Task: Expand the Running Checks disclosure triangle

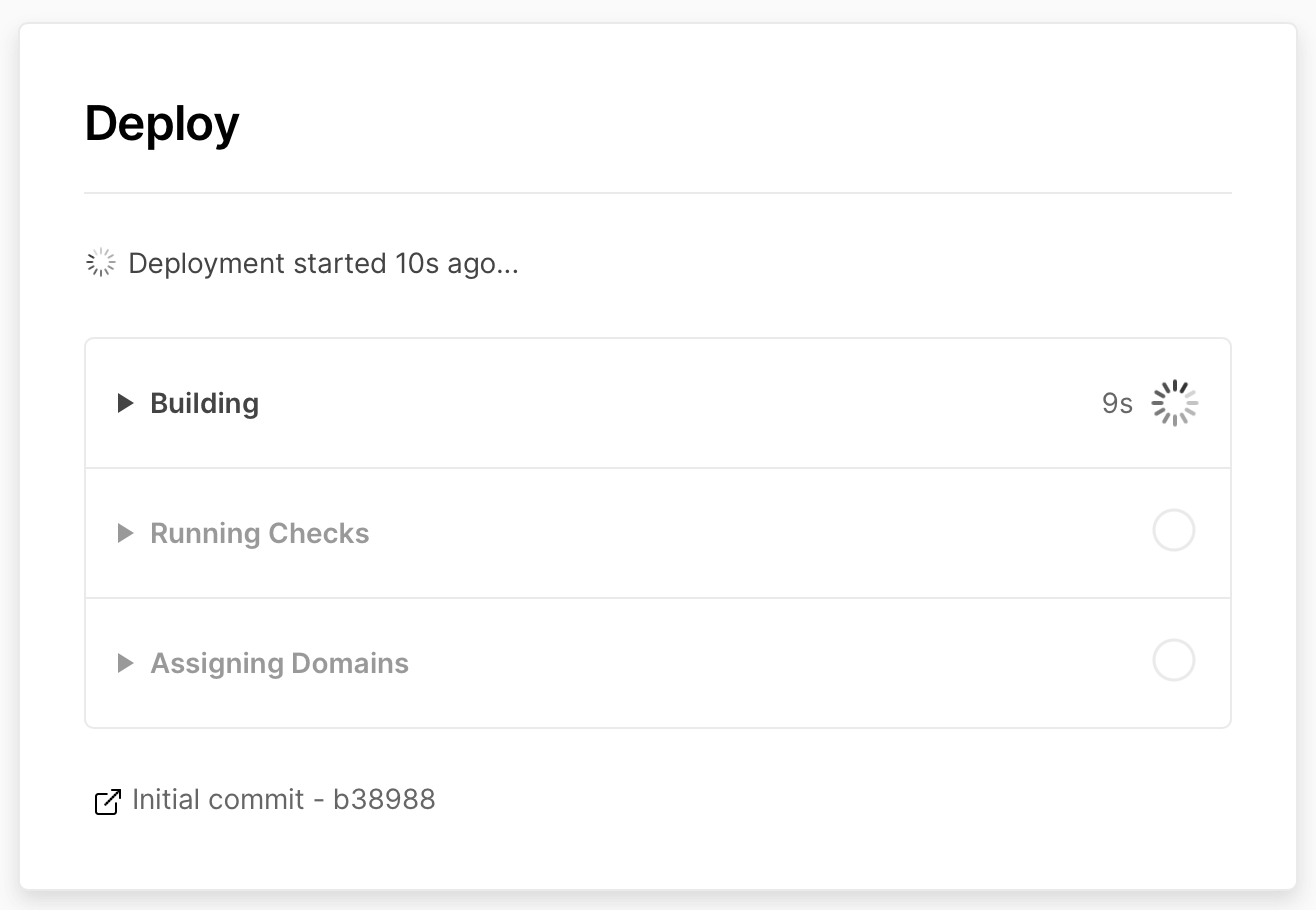Action: click(125, 533)
